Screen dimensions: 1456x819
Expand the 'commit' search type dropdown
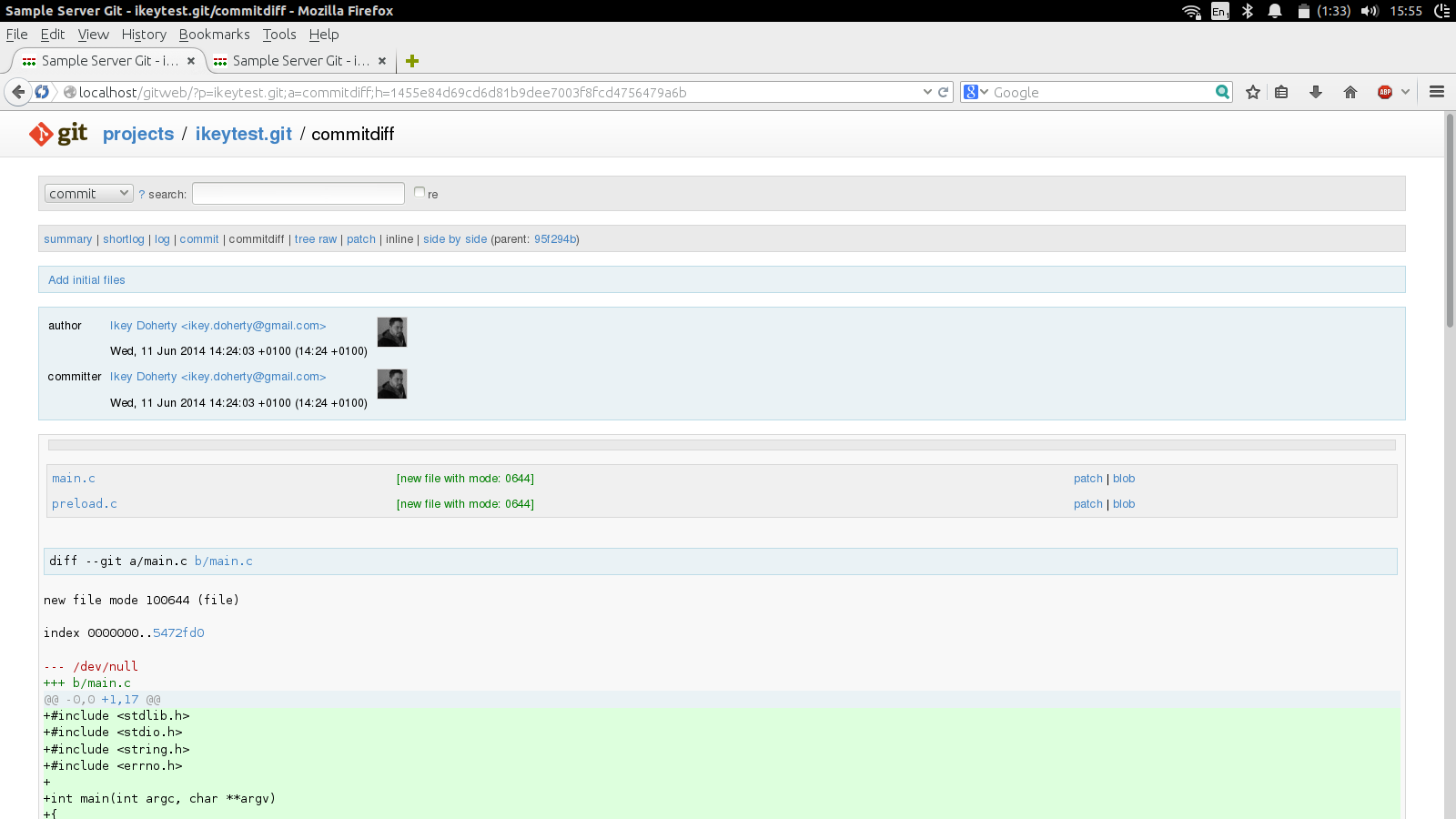(89, 194)
